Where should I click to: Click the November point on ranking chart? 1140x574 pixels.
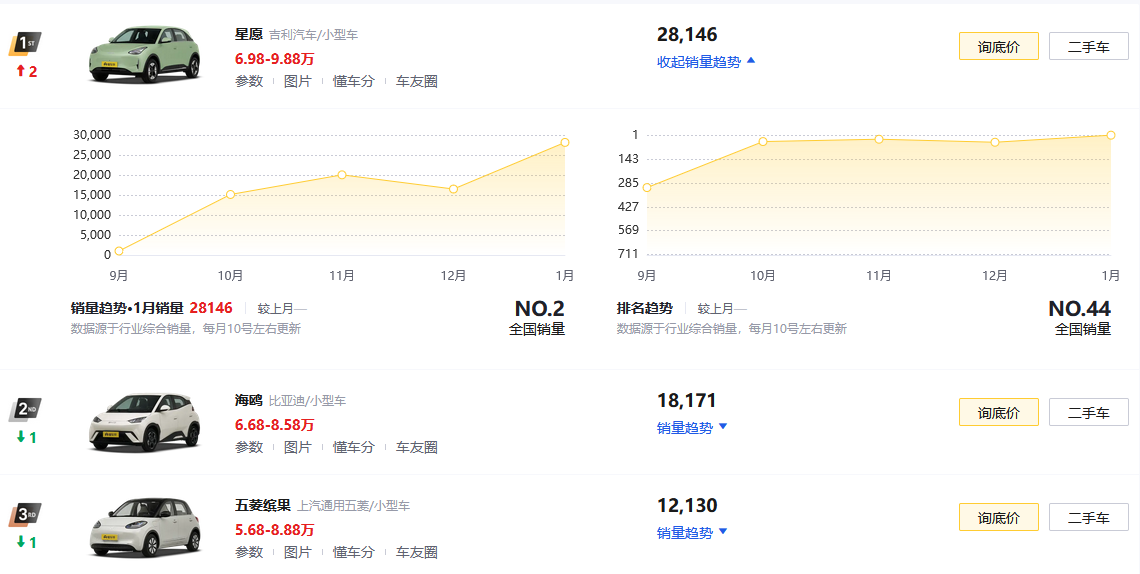(879, 139)
